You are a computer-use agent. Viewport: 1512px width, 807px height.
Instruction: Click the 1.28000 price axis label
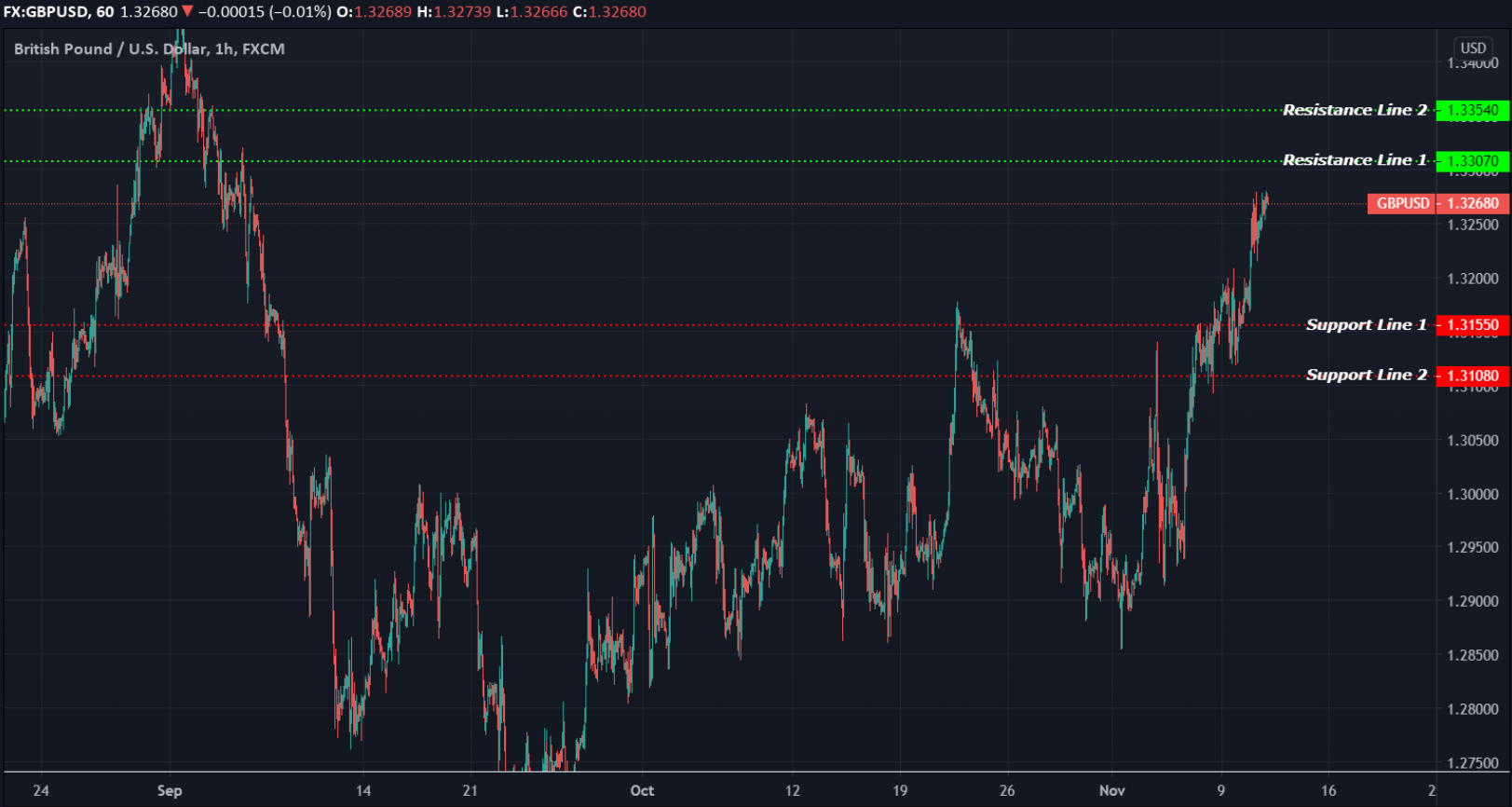click(x=1472, y=709)
